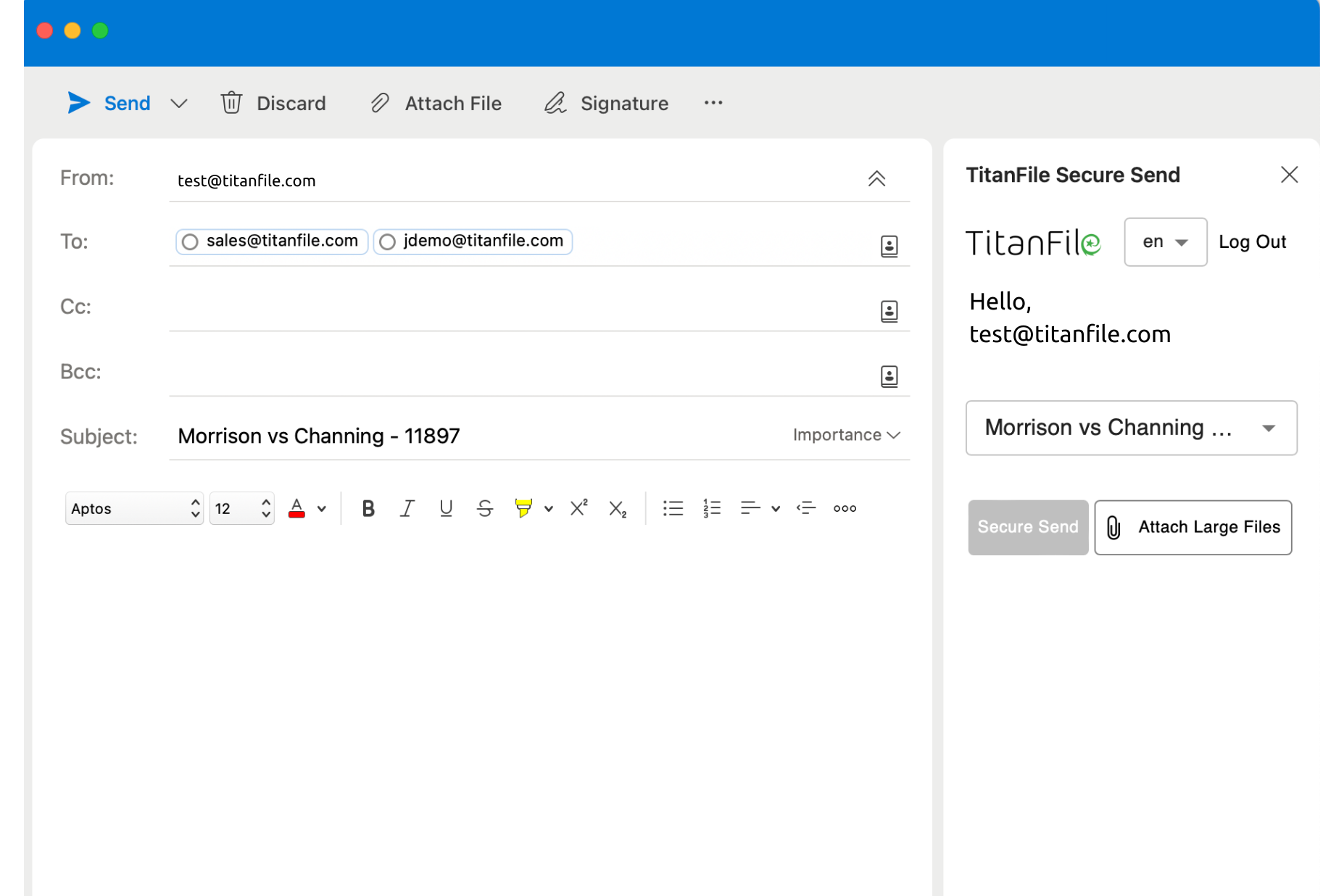Click the macOS red close window button
This screenshot has width=1344, height=896.
45,30
